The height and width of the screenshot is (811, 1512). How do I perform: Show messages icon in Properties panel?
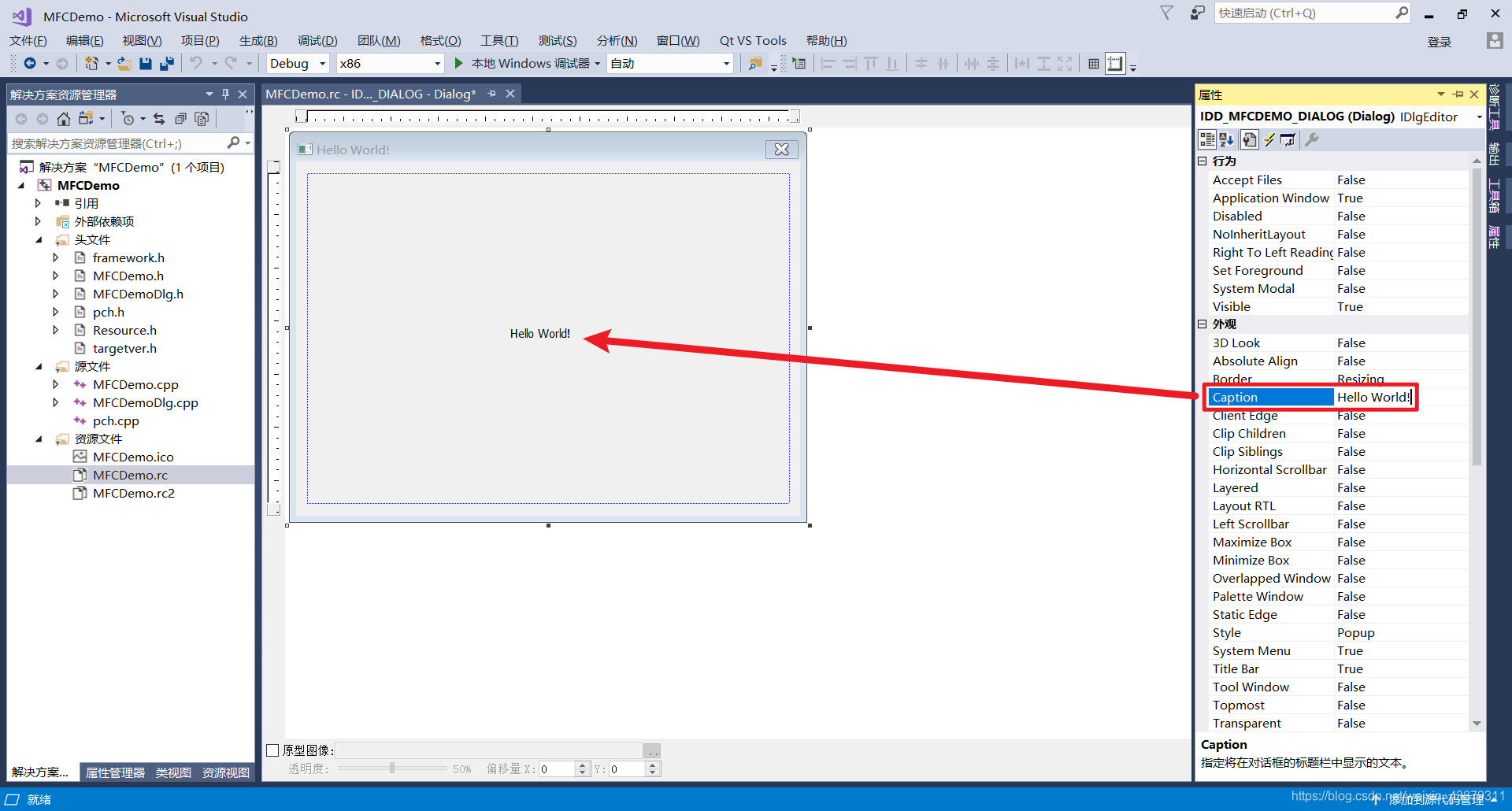[1288, 139]
